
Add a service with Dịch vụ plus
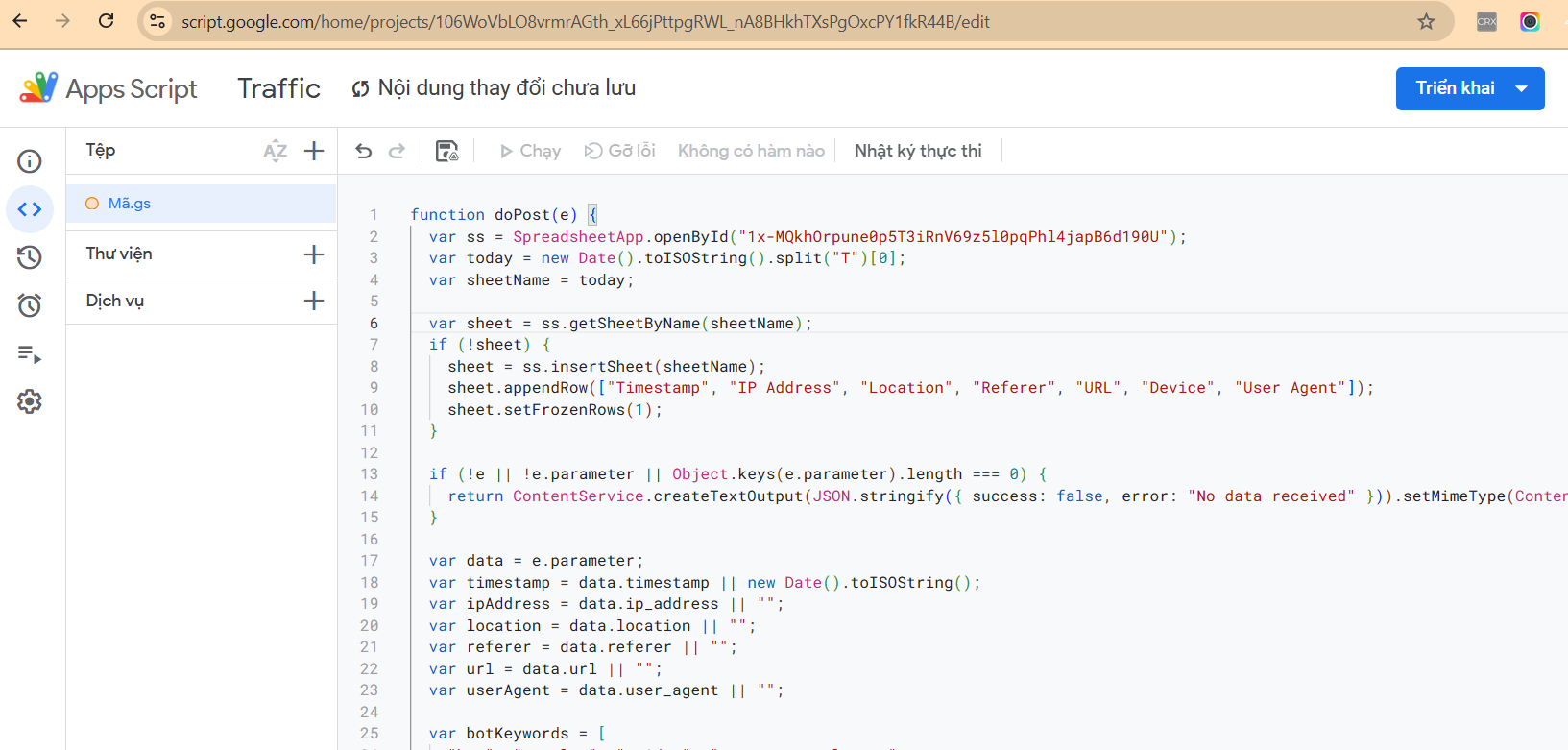(x=314, y=301)
